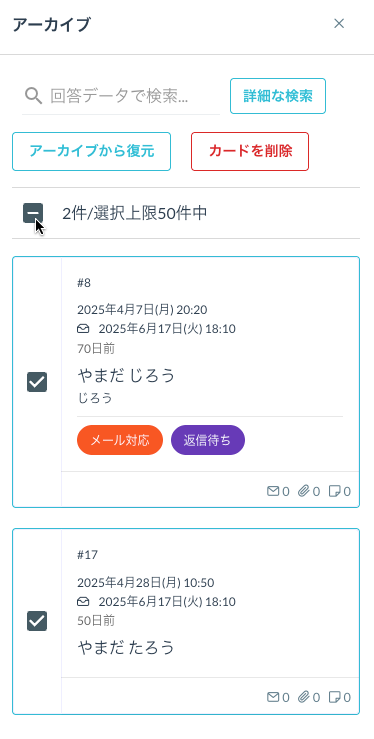Screen dimensions: 374x739
Task: Uncheck card #17 checkbox
Action: click(37, 621)
